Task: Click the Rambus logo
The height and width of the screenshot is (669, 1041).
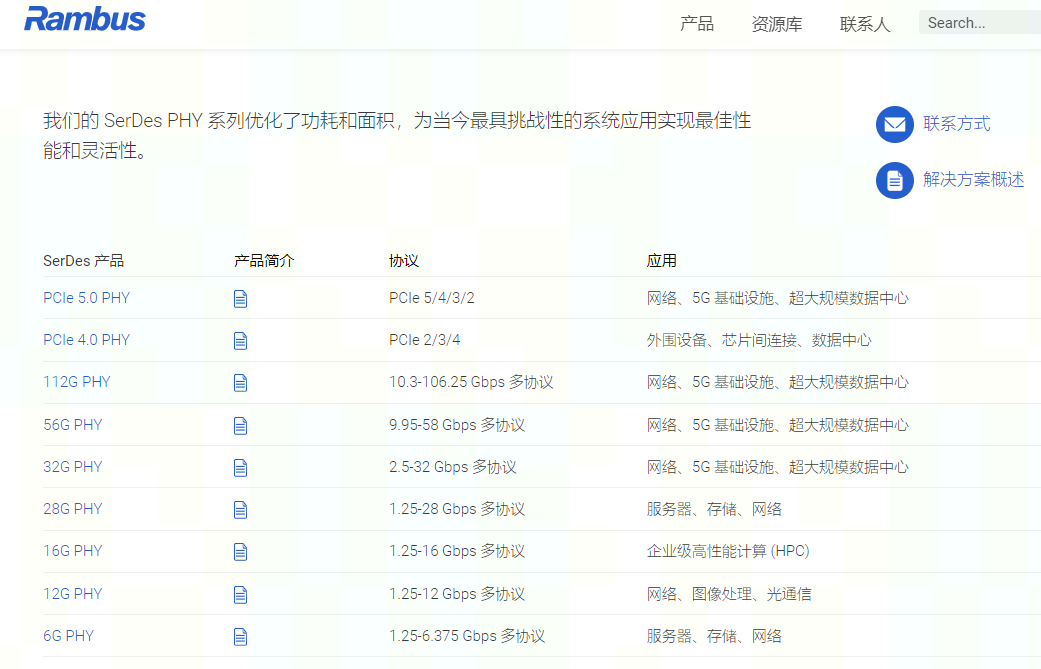Action: (85, 19)
